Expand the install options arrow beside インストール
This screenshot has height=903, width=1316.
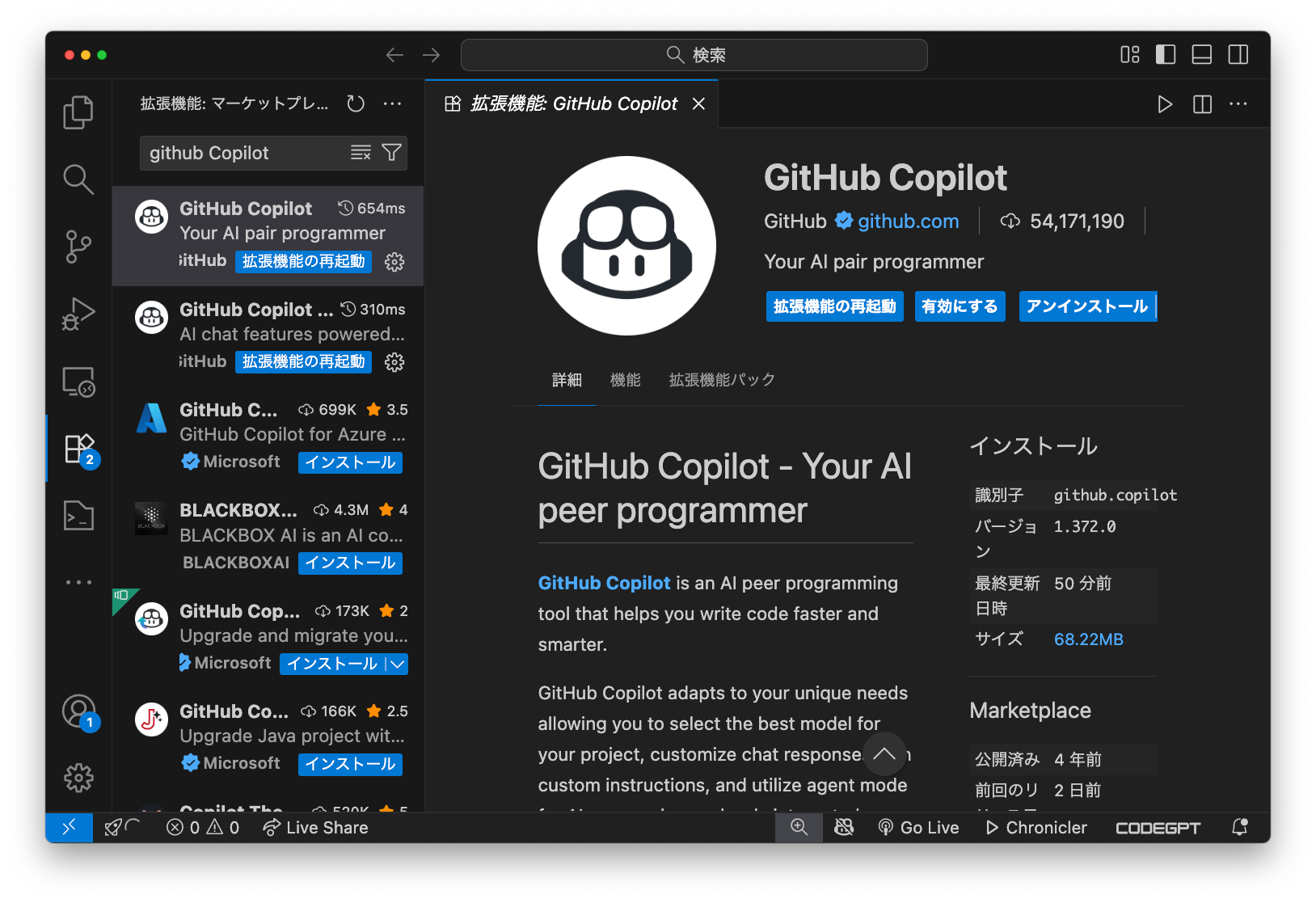click(396, 664)
